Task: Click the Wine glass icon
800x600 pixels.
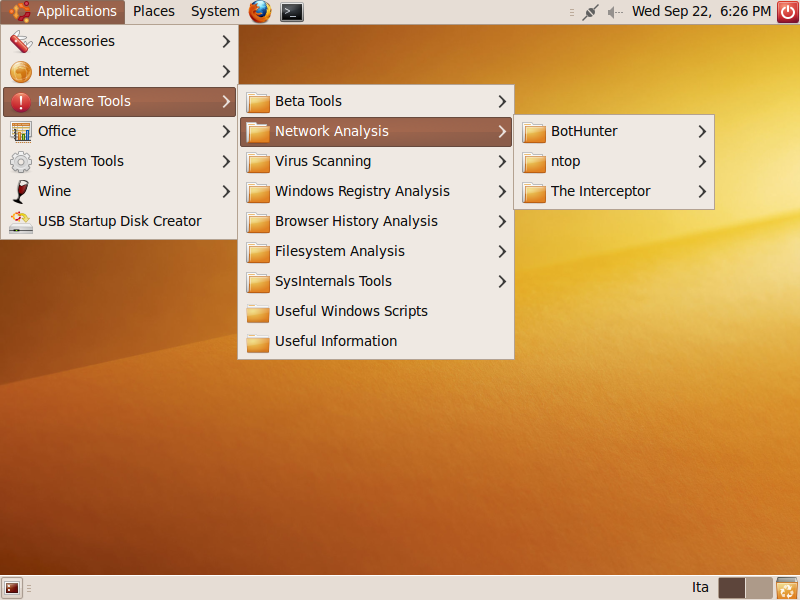Action: coord(21,192)
